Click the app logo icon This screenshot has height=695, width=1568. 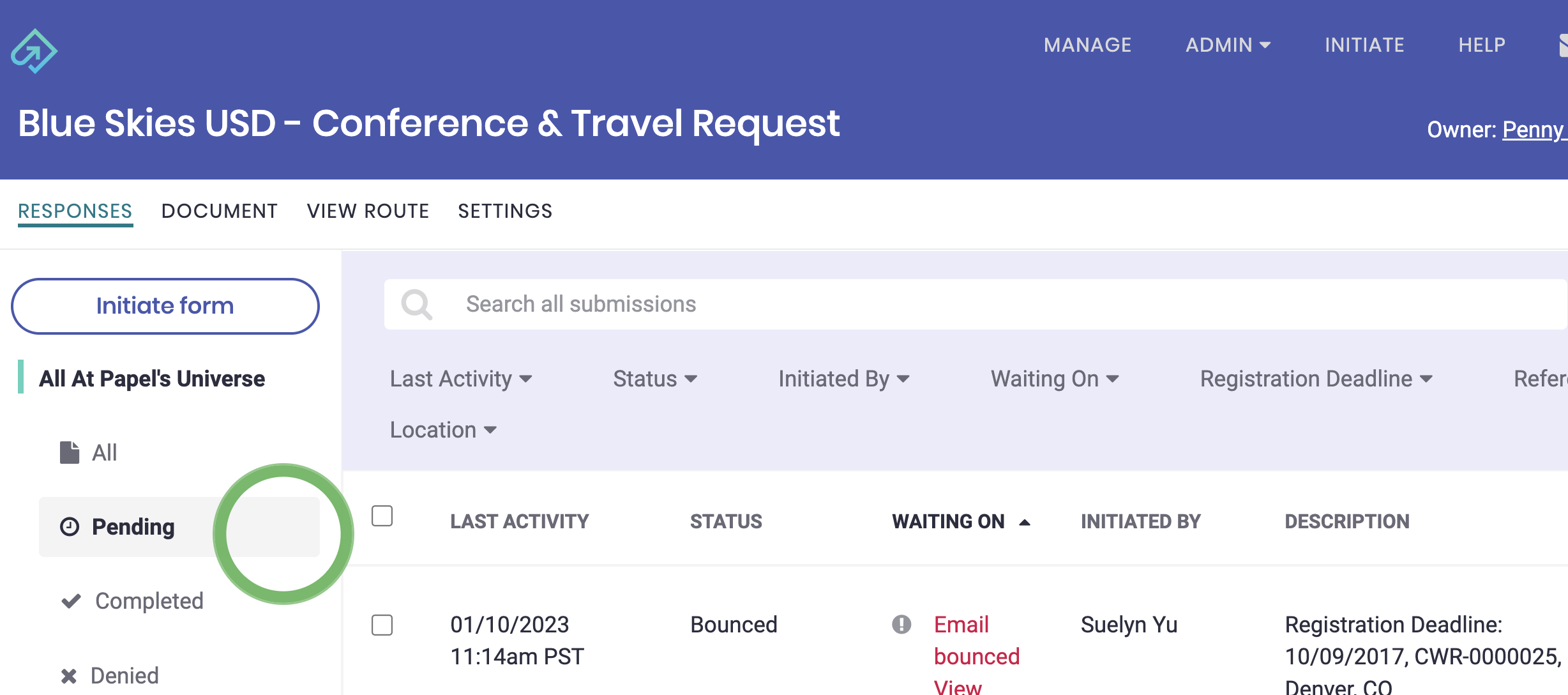[x=34, y=51]
